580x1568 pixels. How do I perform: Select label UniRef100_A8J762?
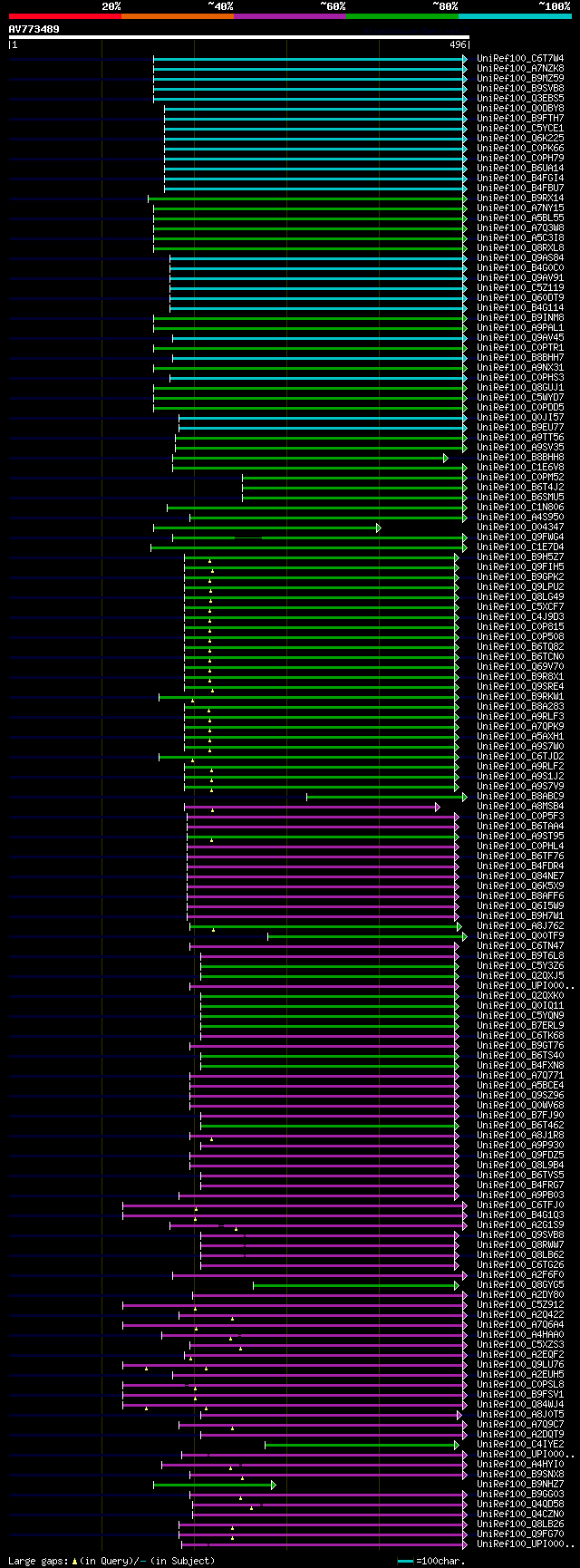pos(520,926)
